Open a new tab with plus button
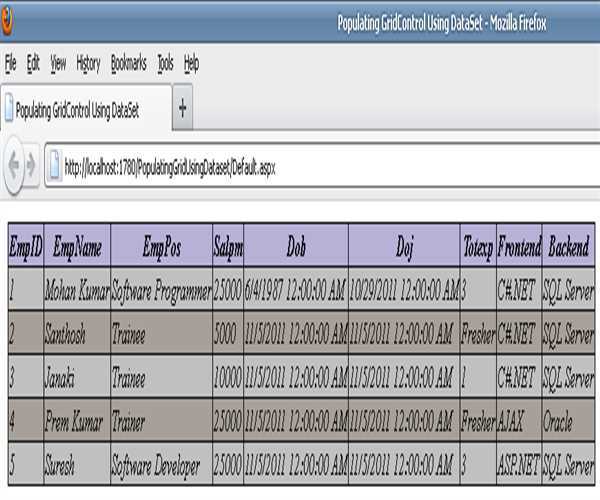 tap(182, 112)
